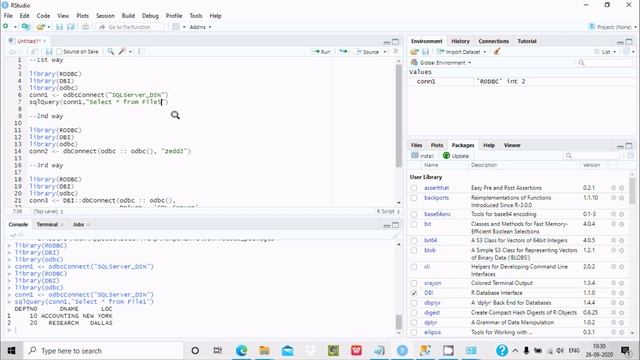Image resolution: width=640 pixels, height=360 pixels.
Task: Open the digest package link
Action: click(x=432, y=313)
